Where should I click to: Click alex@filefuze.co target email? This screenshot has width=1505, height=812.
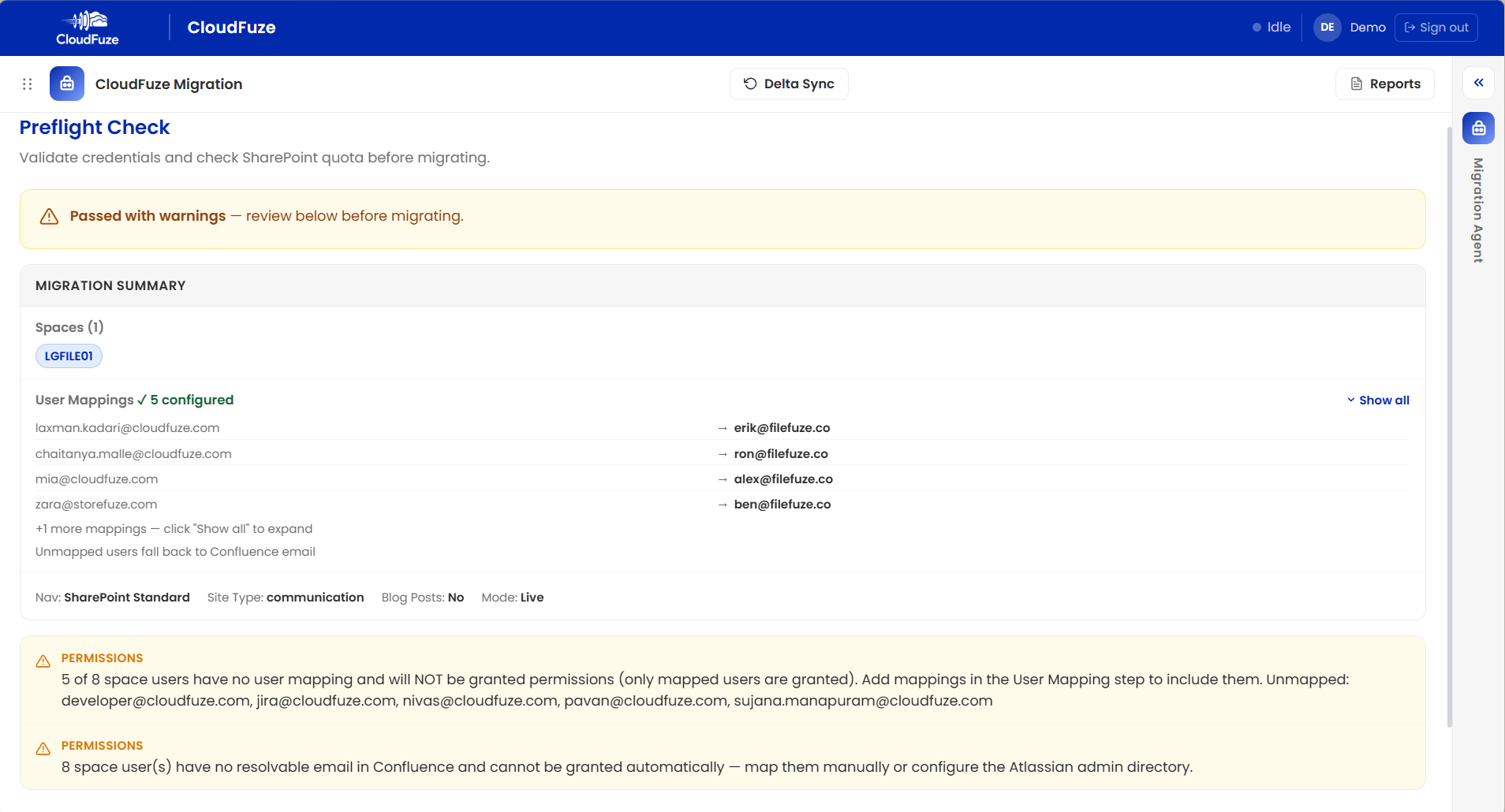[783, 479]
